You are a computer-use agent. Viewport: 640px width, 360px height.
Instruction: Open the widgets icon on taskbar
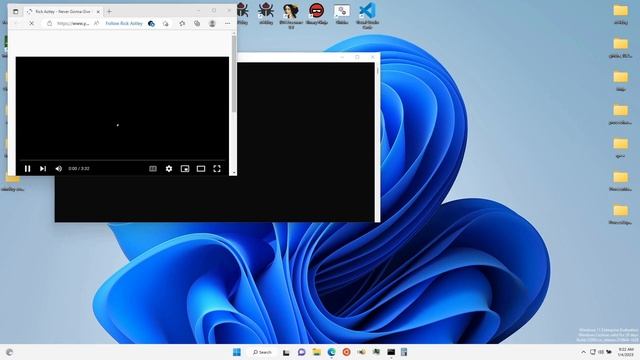pyautogui.click(x=9, y=352)
